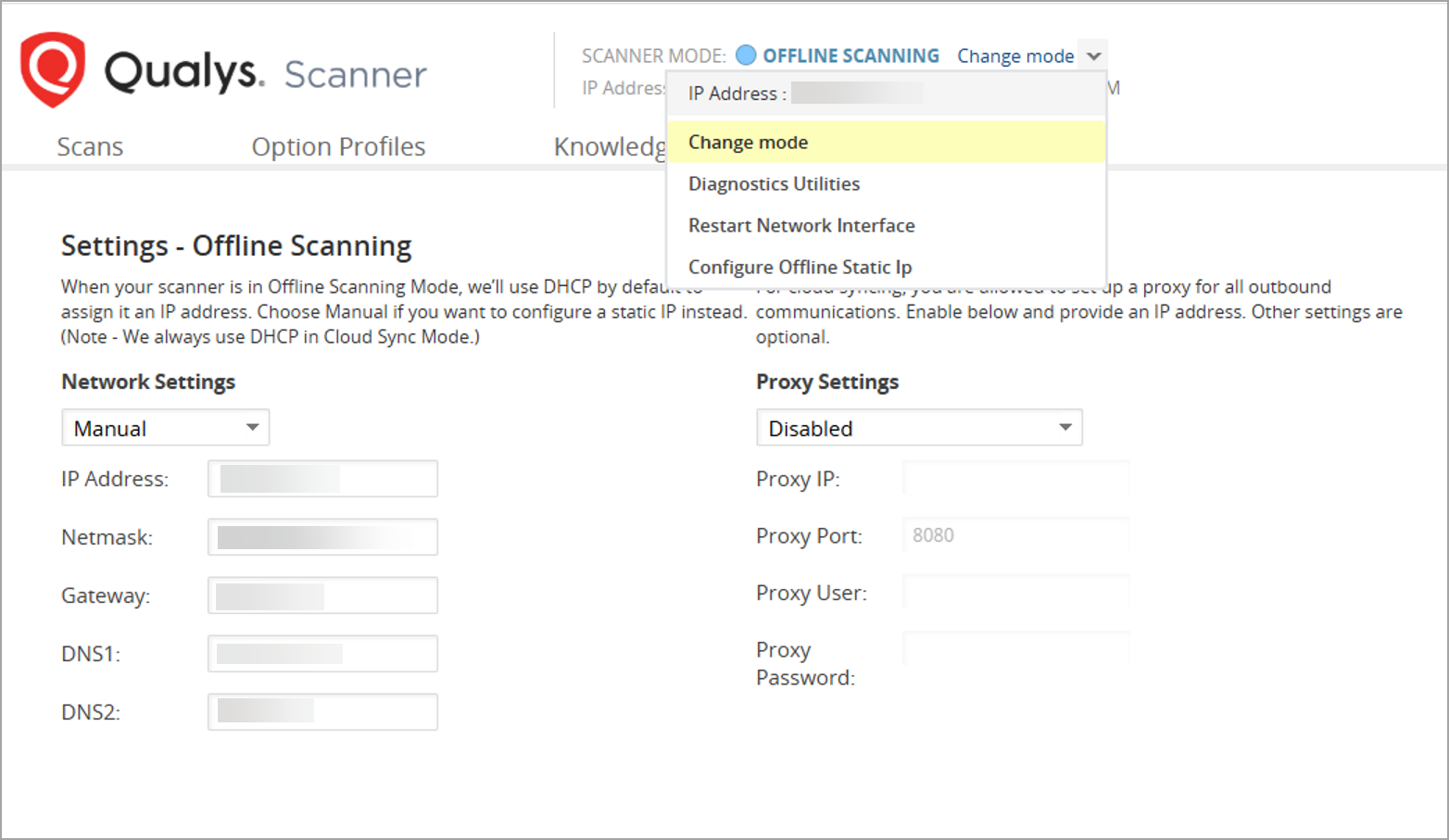1449x840 pixels.
Task: Open Diagnostics Utilities menu entry
Action: pos(774,184)
